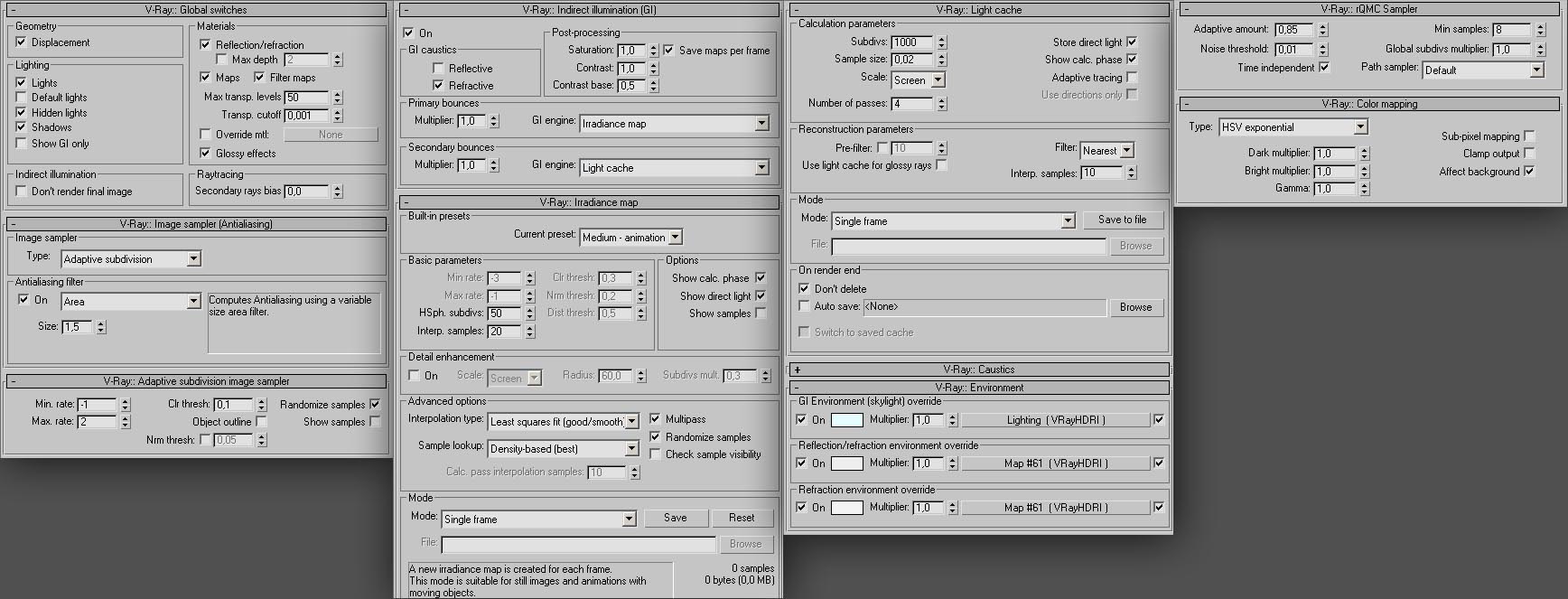Check Don't render final image
This screenshot has height=599, width=1568.
coord(21,192)
